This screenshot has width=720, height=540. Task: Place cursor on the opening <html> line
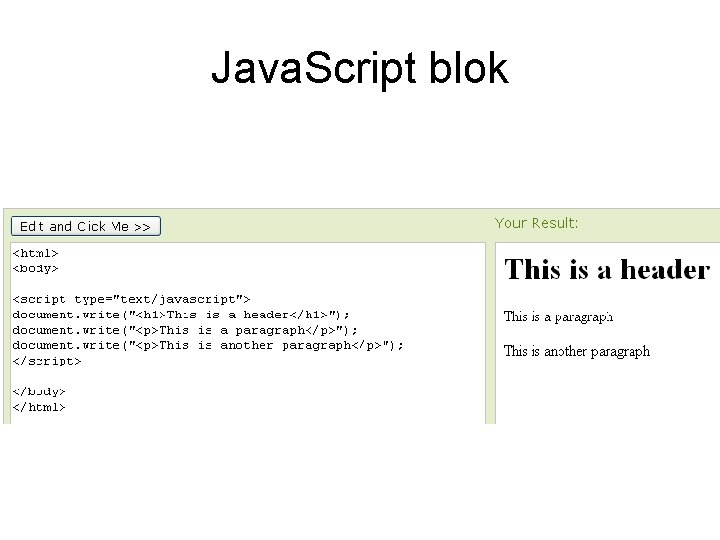35,253
